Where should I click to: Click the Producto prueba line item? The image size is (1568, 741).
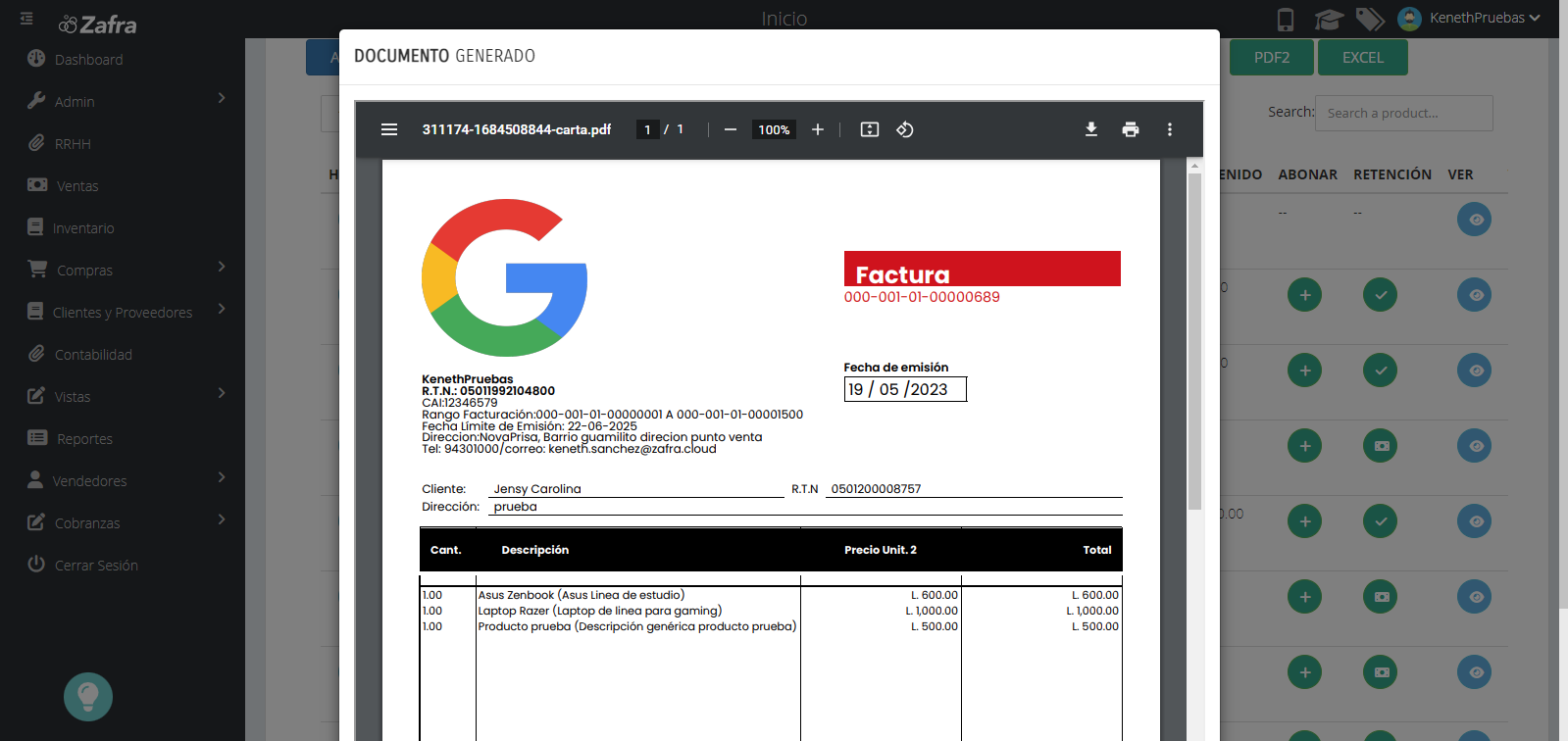637,626
